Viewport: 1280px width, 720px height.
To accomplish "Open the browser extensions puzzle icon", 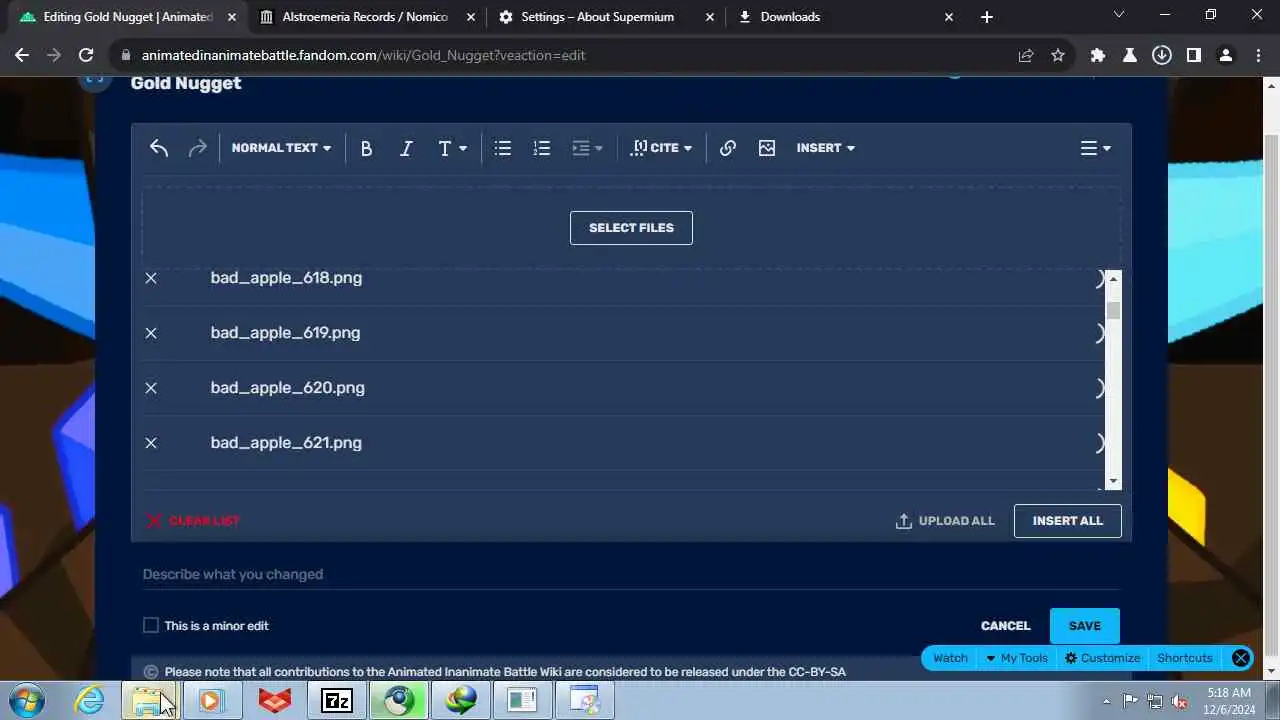I will [x=1098, y=56].
